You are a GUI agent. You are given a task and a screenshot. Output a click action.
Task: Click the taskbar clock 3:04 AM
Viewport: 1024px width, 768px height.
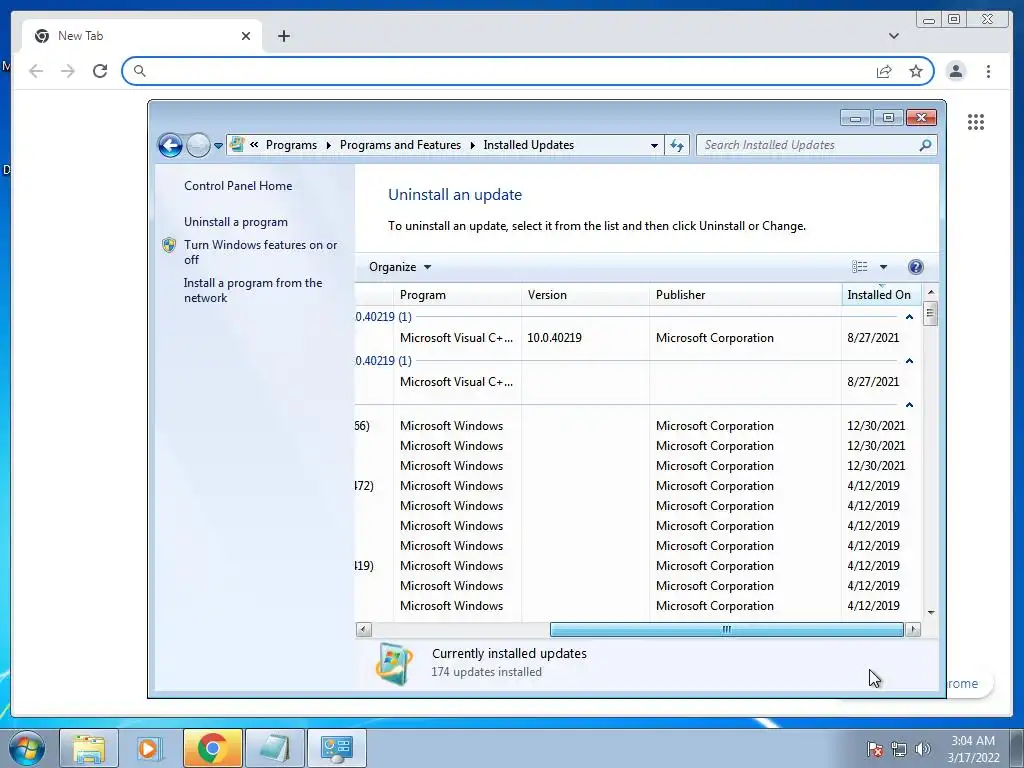973,749
